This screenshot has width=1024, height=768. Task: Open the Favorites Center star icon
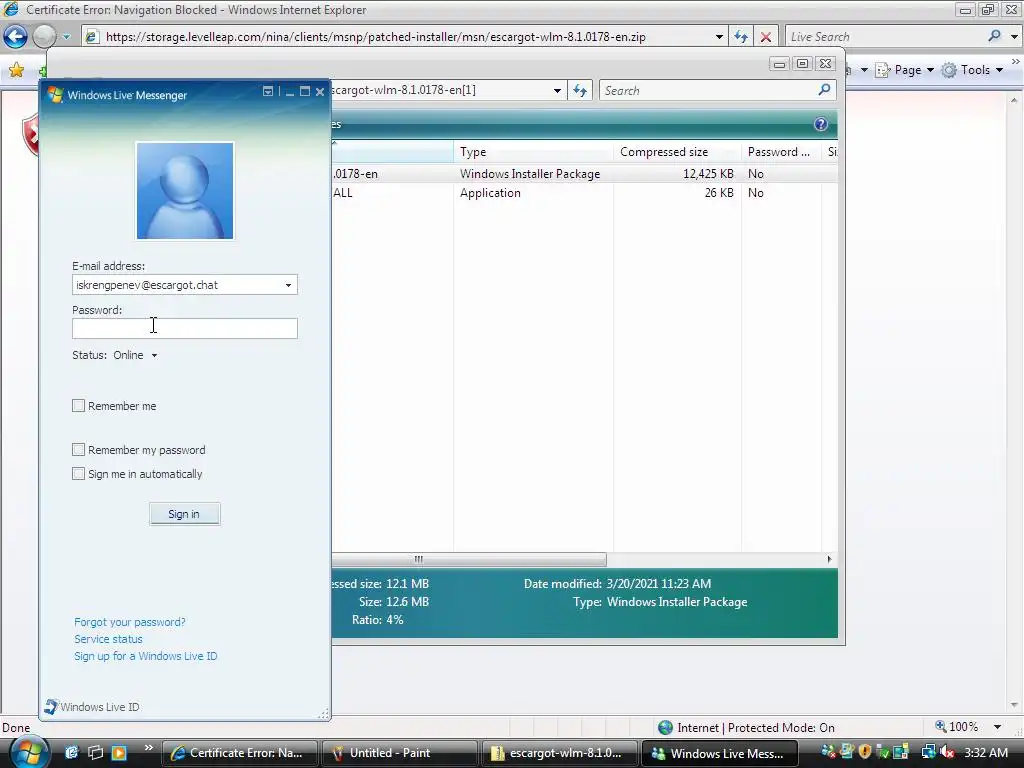click(x=16, y=70)
